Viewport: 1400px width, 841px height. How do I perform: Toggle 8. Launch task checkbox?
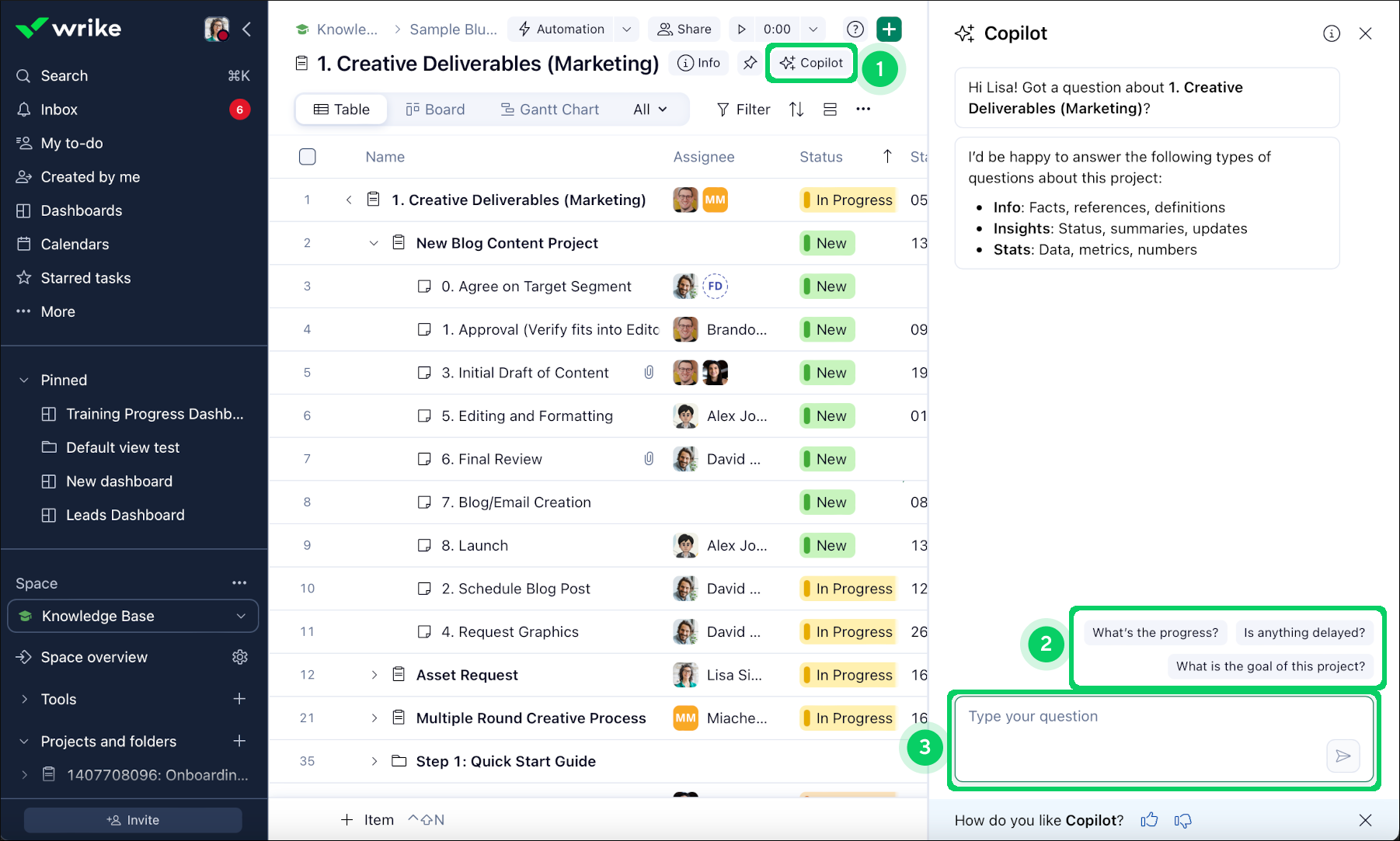pyautogui.click(x=424, y=545)
